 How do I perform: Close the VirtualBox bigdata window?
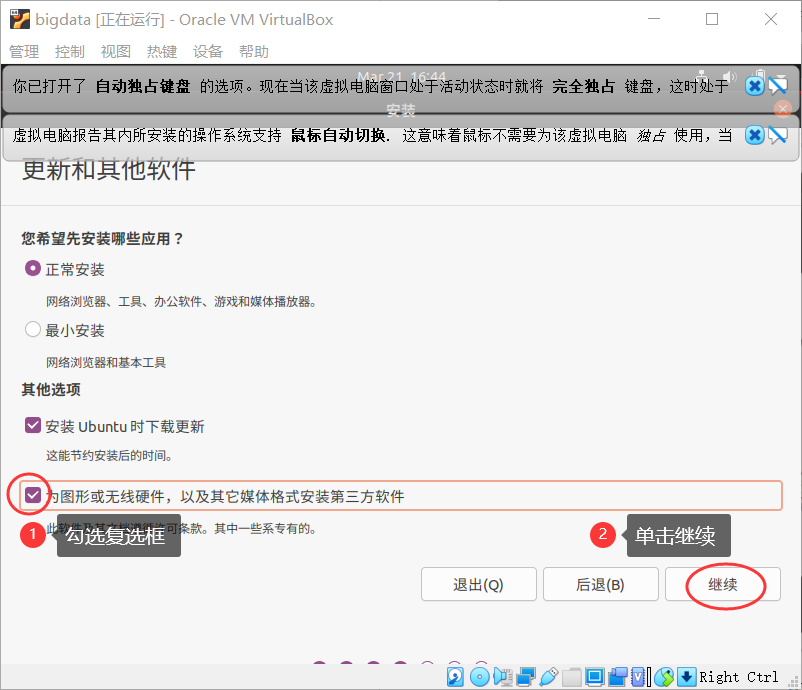coord(771,19)
